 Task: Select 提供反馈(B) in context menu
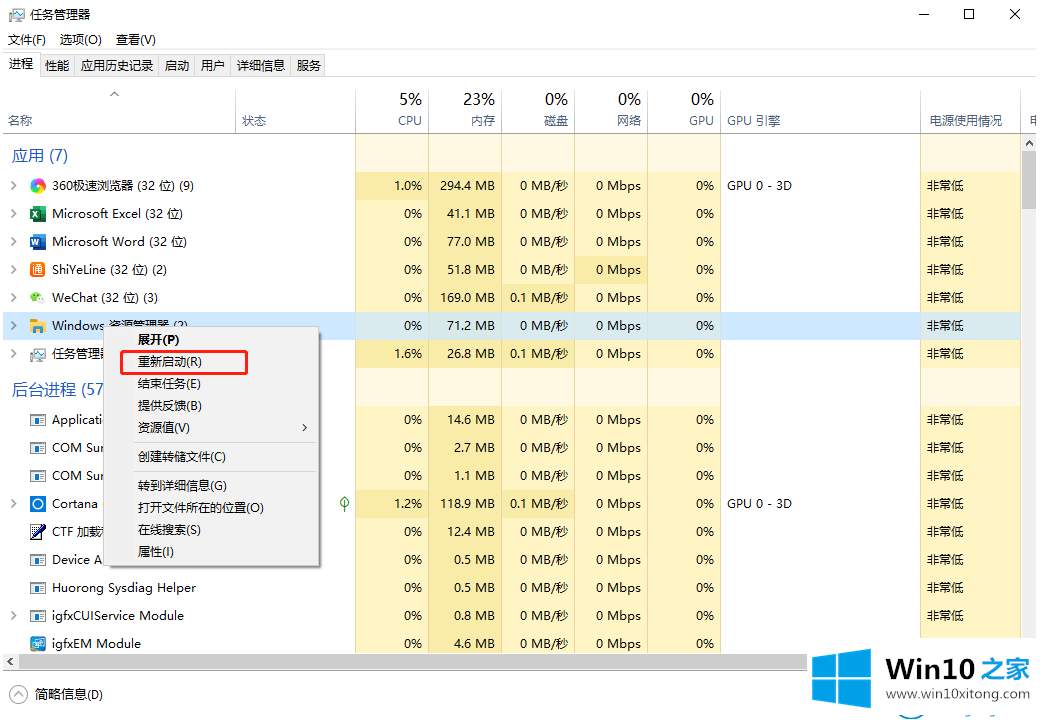pos(211,406)
